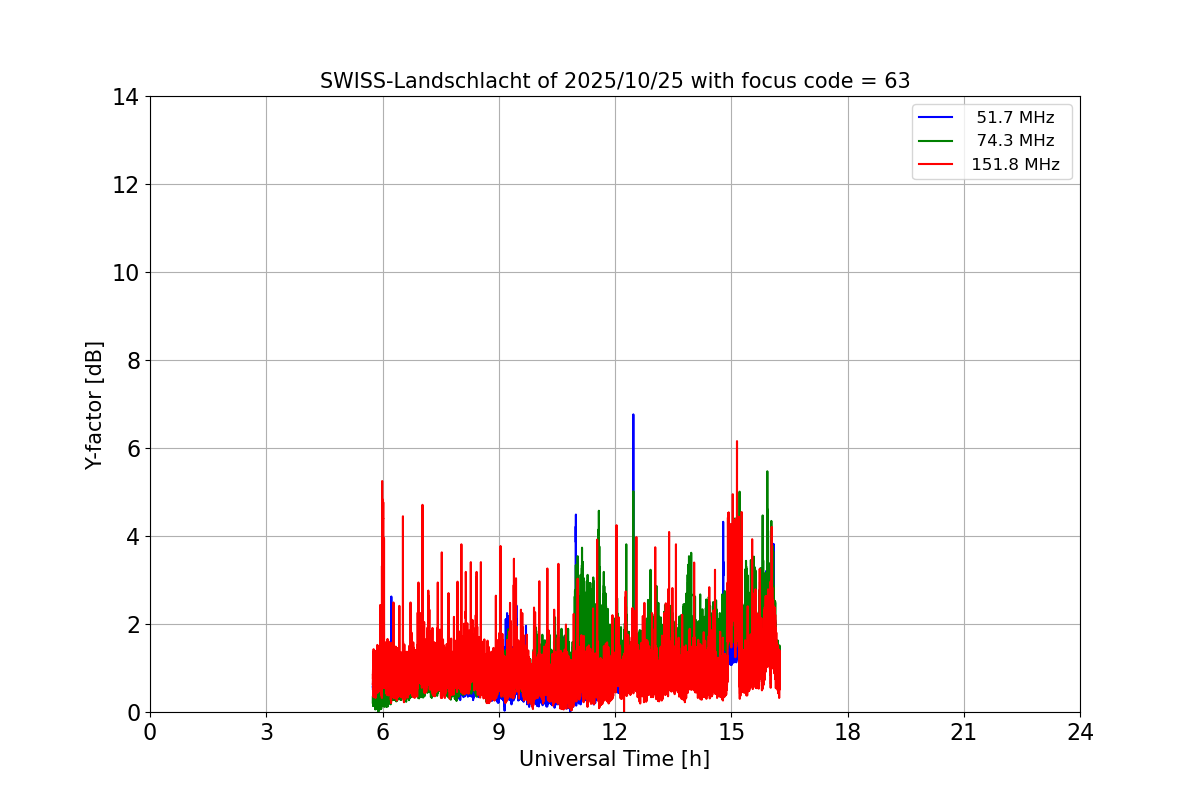Click the Y-factor [dB] axis label
The height and width of the screenshot is (800, 1200).
coord(94,405)
